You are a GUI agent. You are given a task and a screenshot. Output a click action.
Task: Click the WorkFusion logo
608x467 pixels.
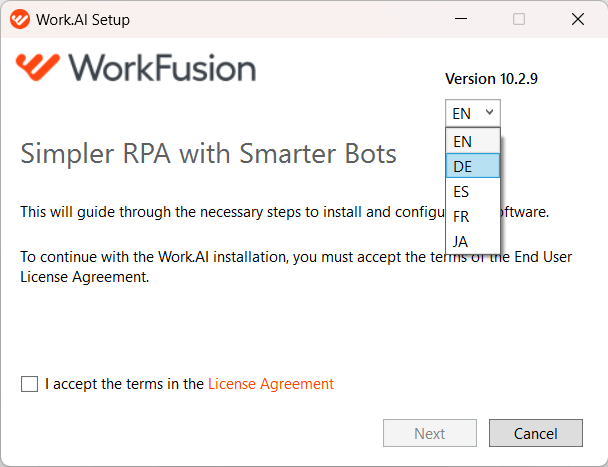136,67
